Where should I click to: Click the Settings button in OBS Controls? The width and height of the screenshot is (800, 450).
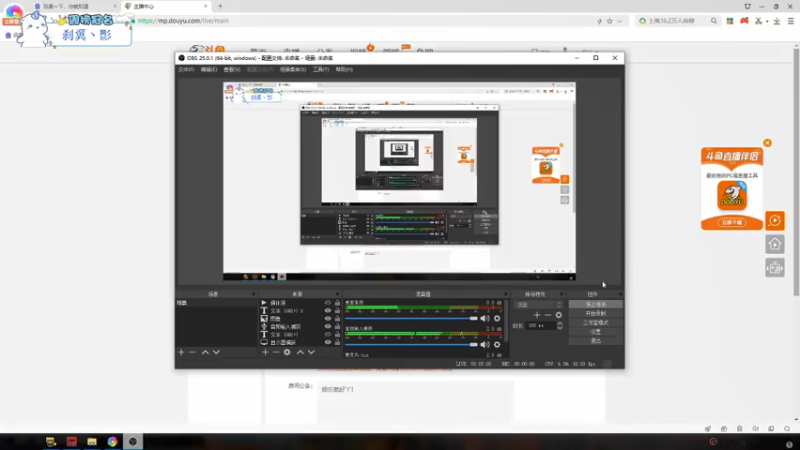tap(595, 332)
